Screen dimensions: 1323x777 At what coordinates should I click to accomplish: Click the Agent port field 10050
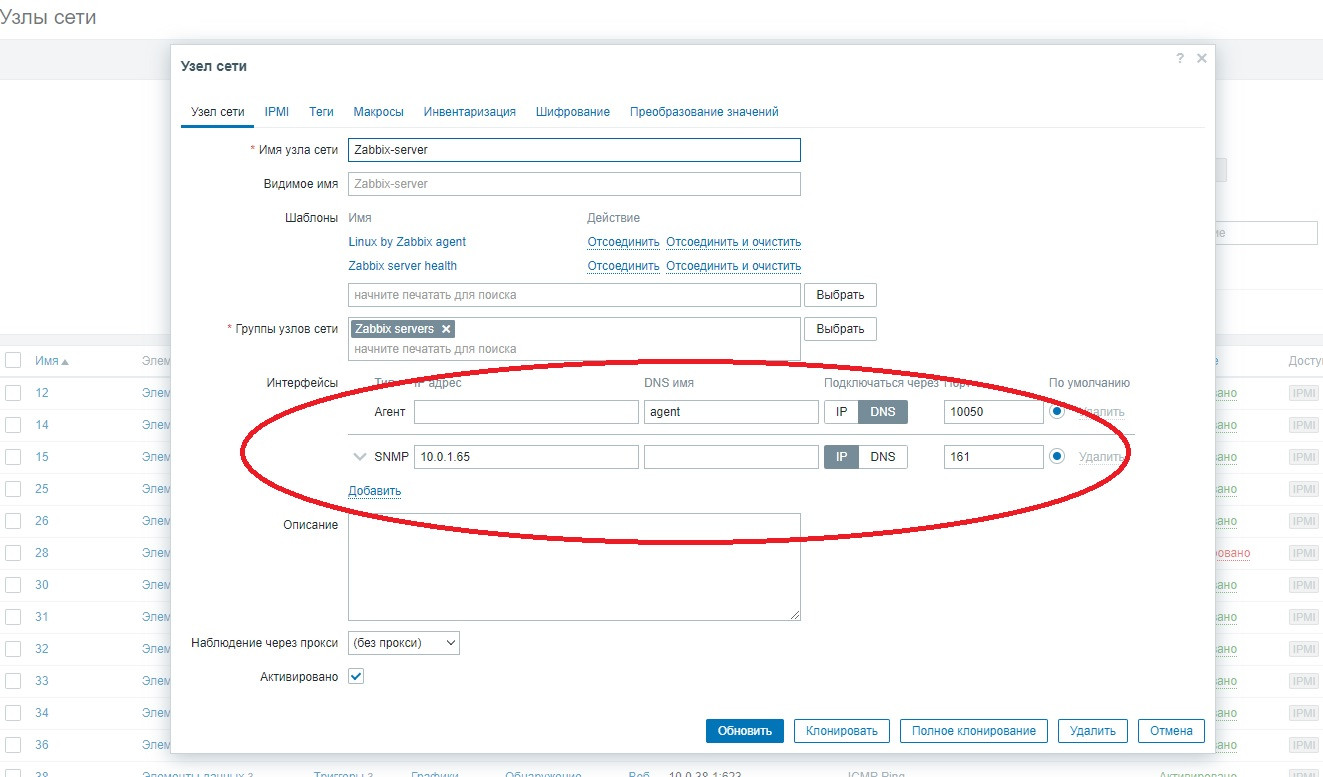994,412
